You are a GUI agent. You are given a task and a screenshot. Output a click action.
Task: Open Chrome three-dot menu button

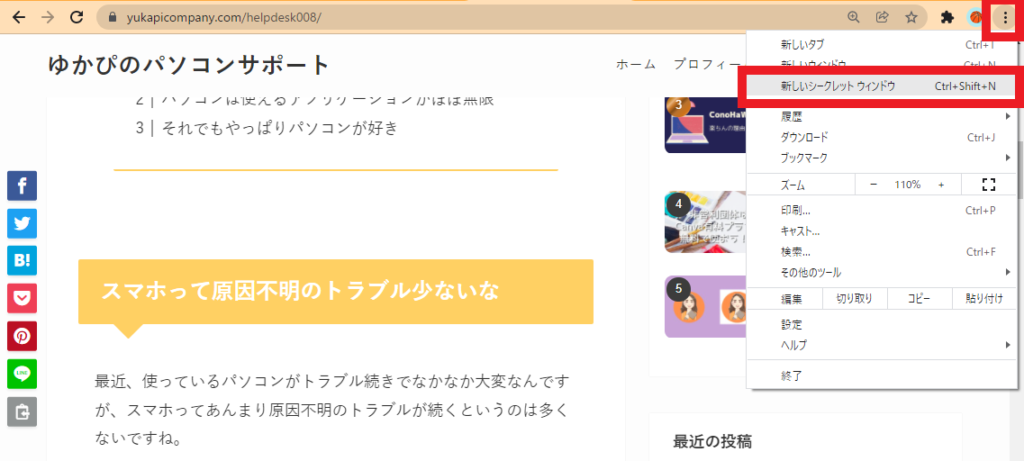coord(1004,18)
